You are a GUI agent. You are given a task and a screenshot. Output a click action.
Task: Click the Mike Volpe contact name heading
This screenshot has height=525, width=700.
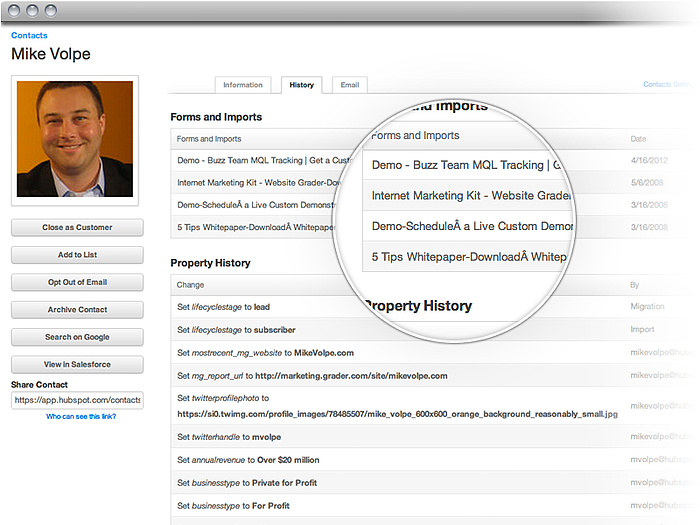tap(51, 54)
